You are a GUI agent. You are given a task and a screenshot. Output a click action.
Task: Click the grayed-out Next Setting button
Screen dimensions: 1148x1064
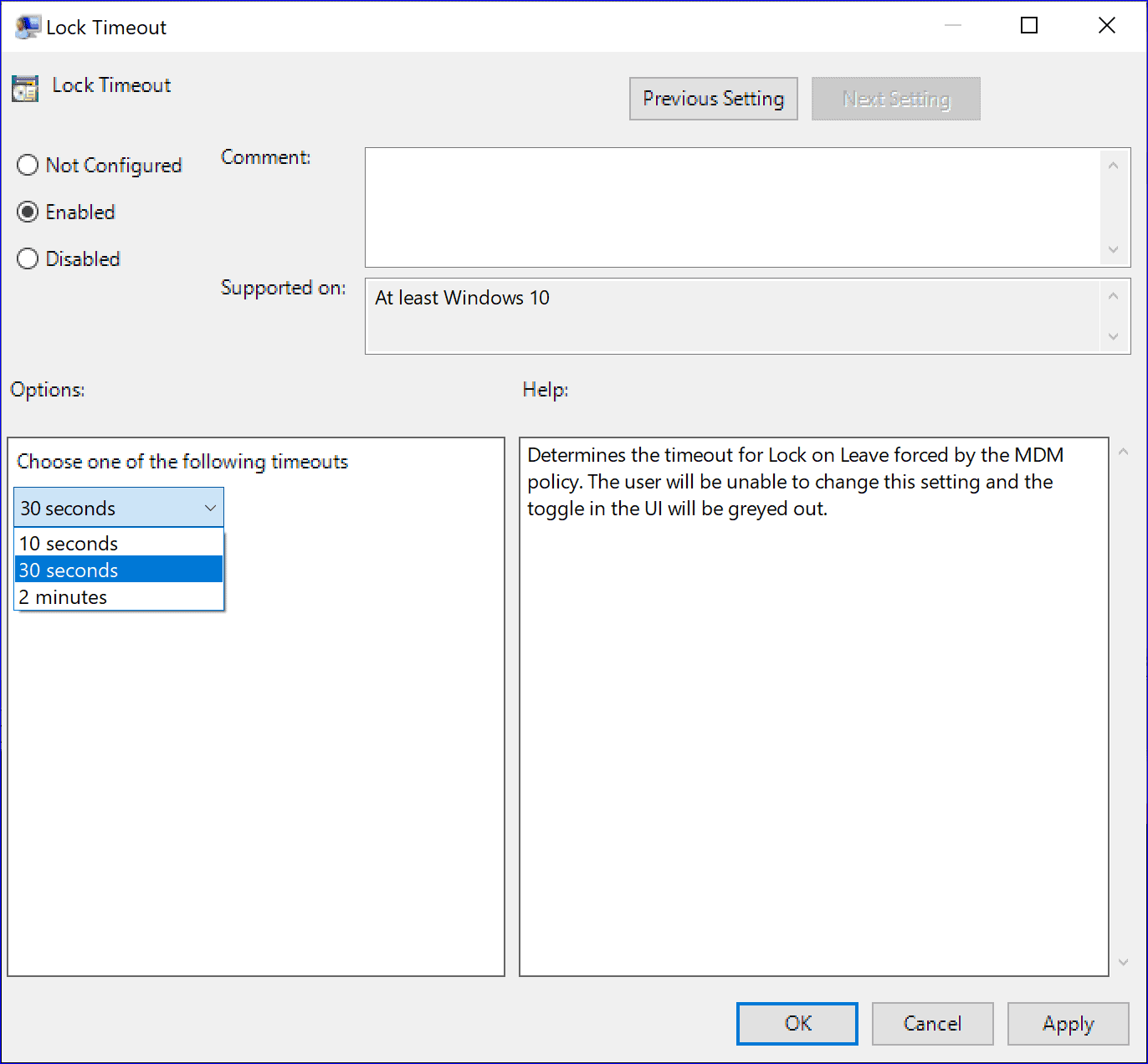[x=896, y=99]
